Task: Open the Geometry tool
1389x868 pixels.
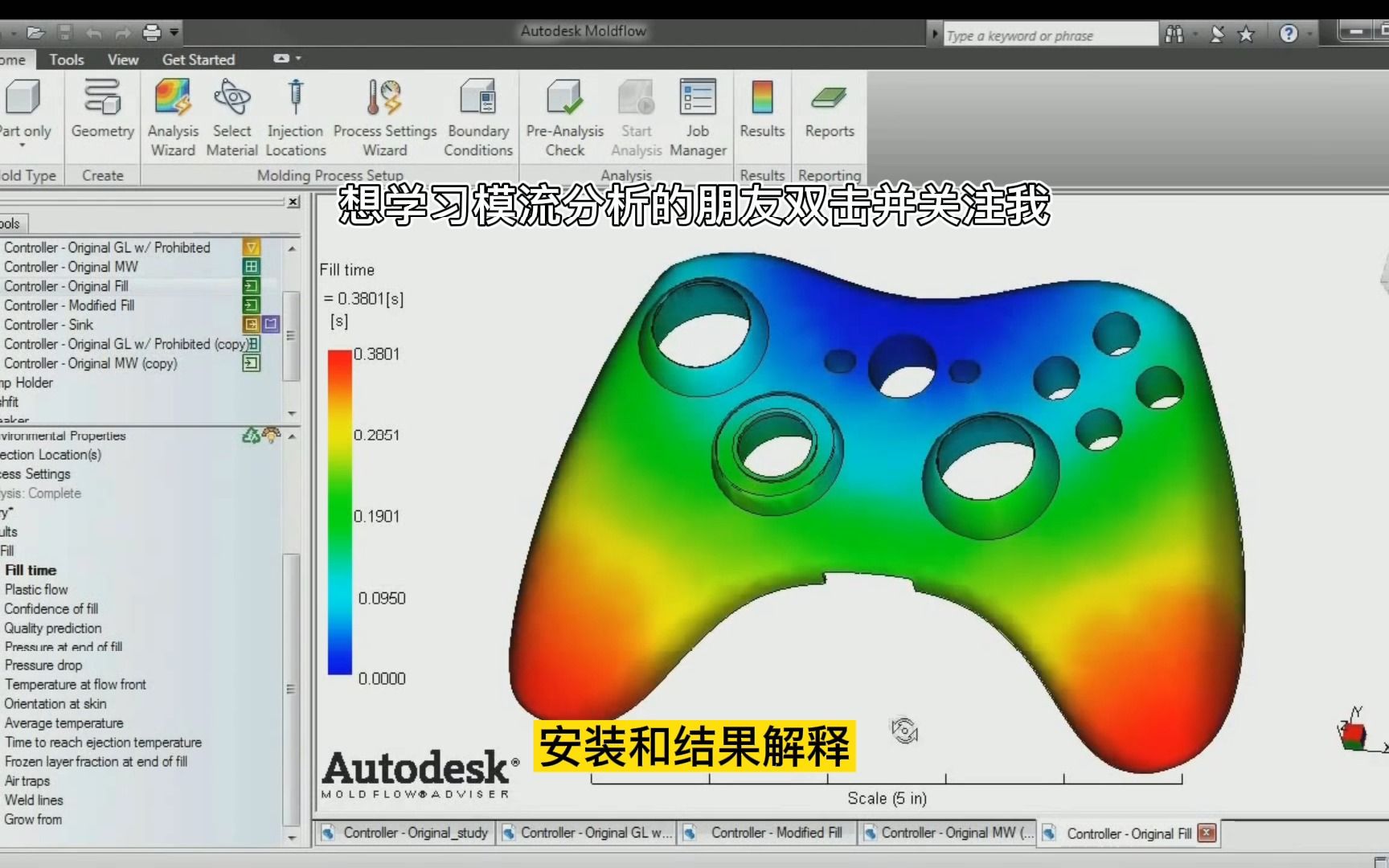Action: (102, 108)
